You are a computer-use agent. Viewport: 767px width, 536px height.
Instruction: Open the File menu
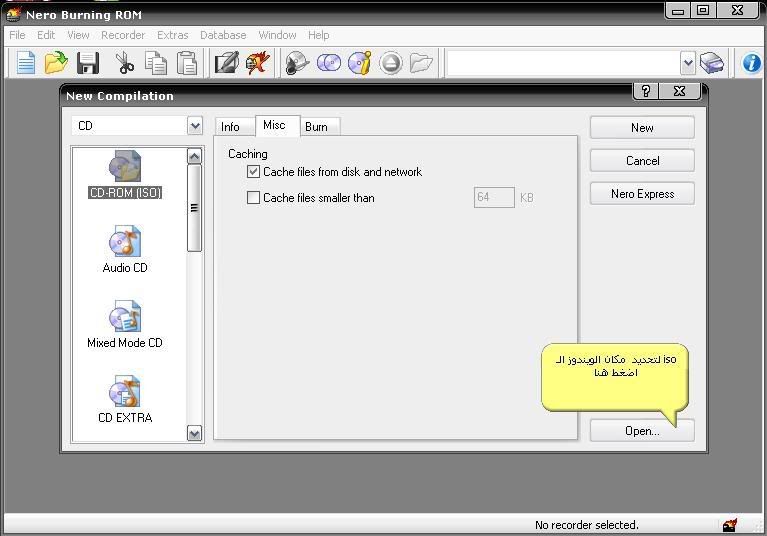tap(17, 35)
